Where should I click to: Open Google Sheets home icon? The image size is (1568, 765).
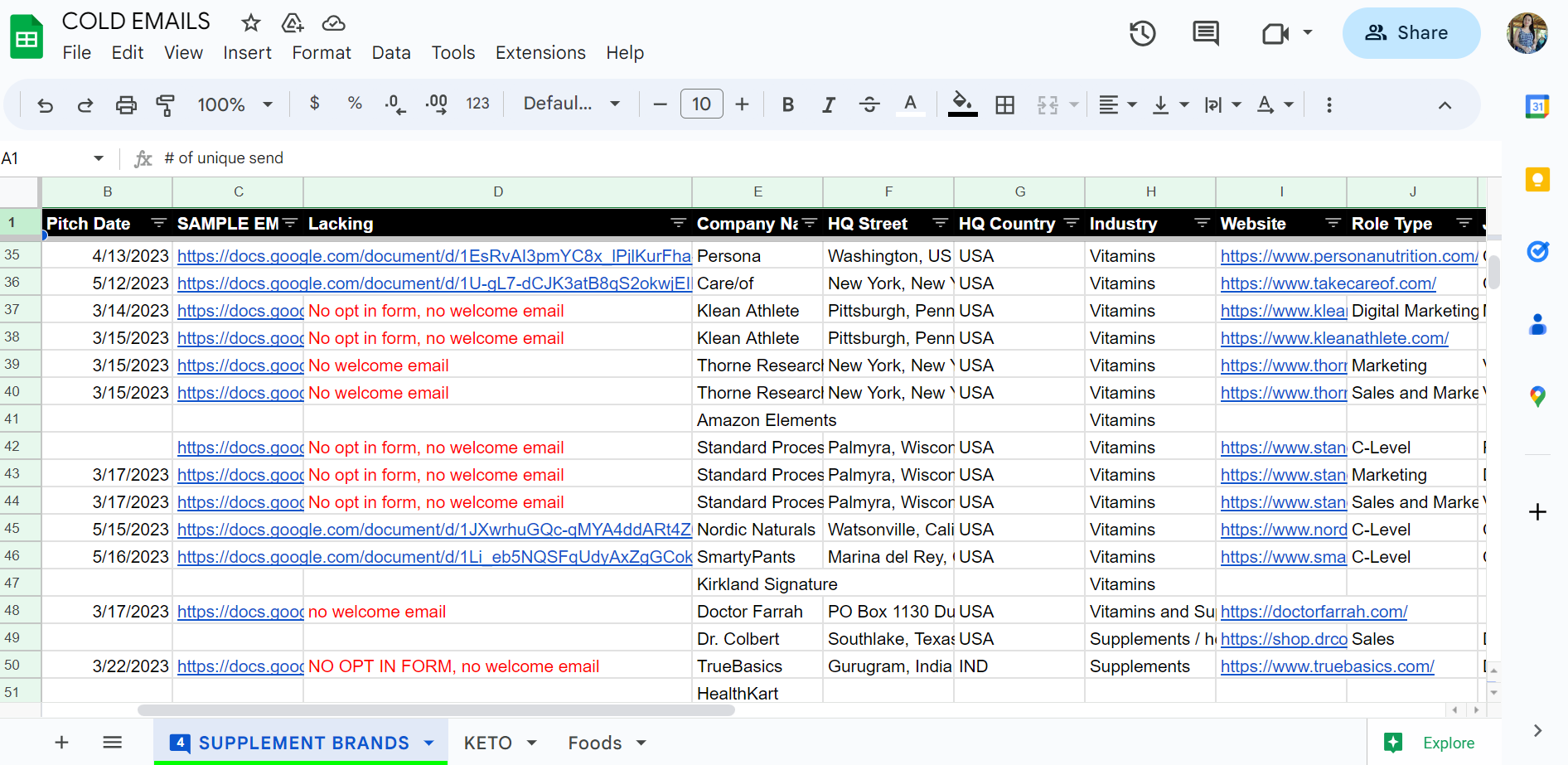tap(27, 37)
